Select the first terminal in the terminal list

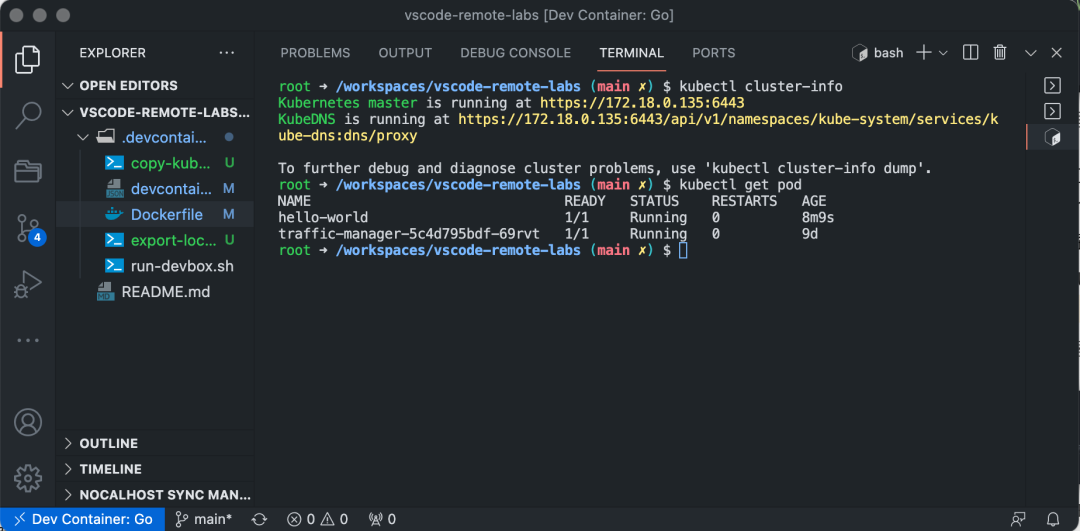coord(1052,85)
